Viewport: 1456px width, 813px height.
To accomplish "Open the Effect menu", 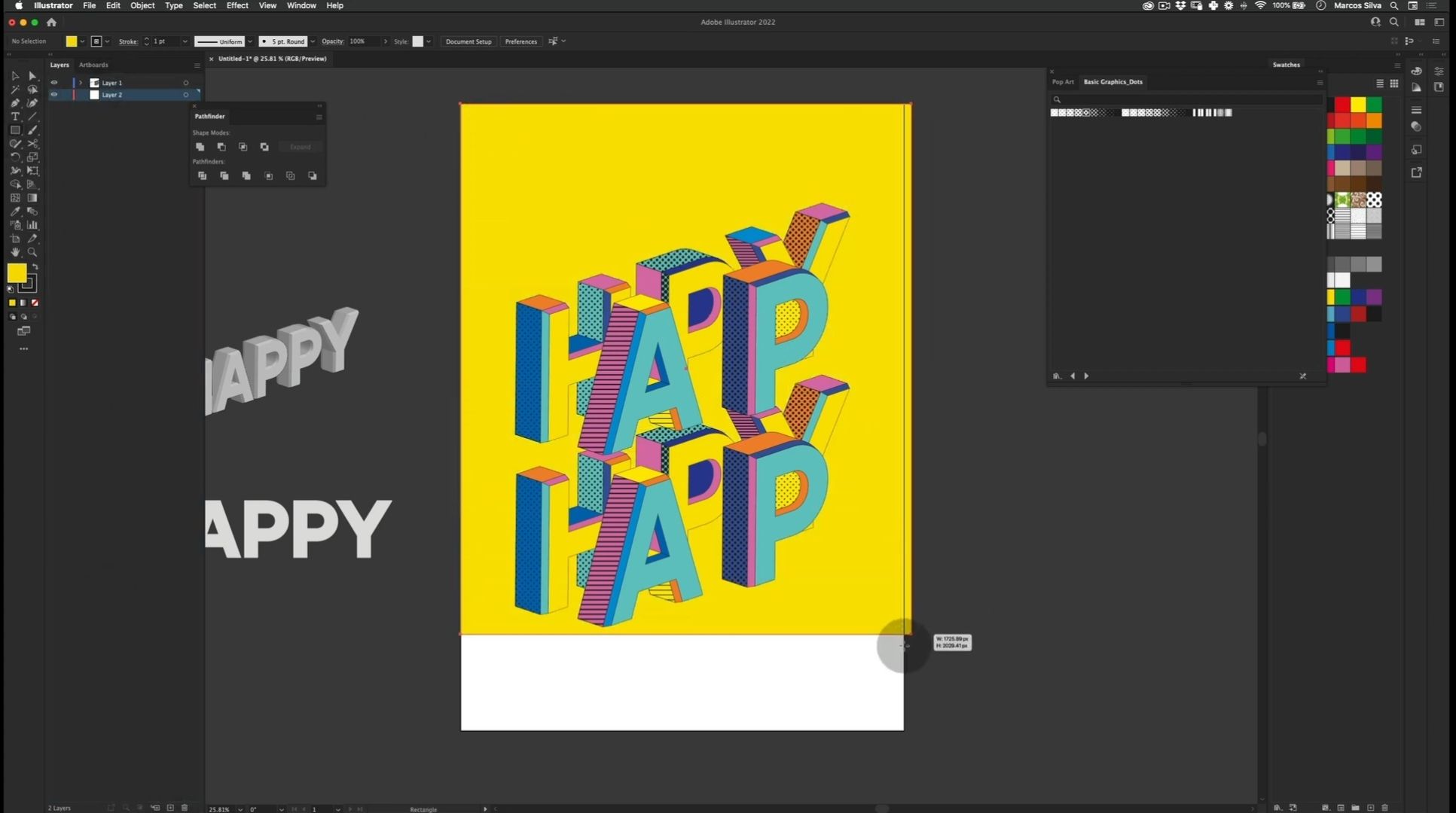I will [237, 5].
